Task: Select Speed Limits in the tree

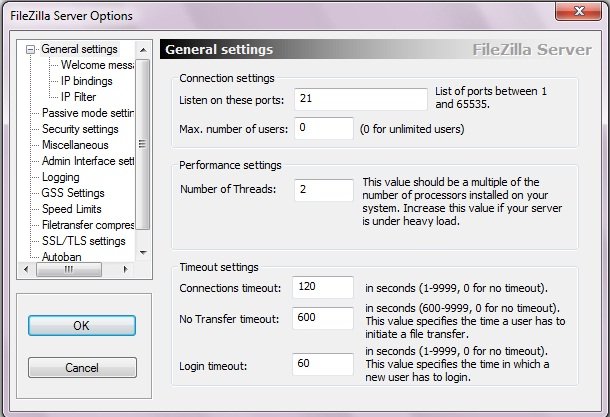Action: (73, 209)
